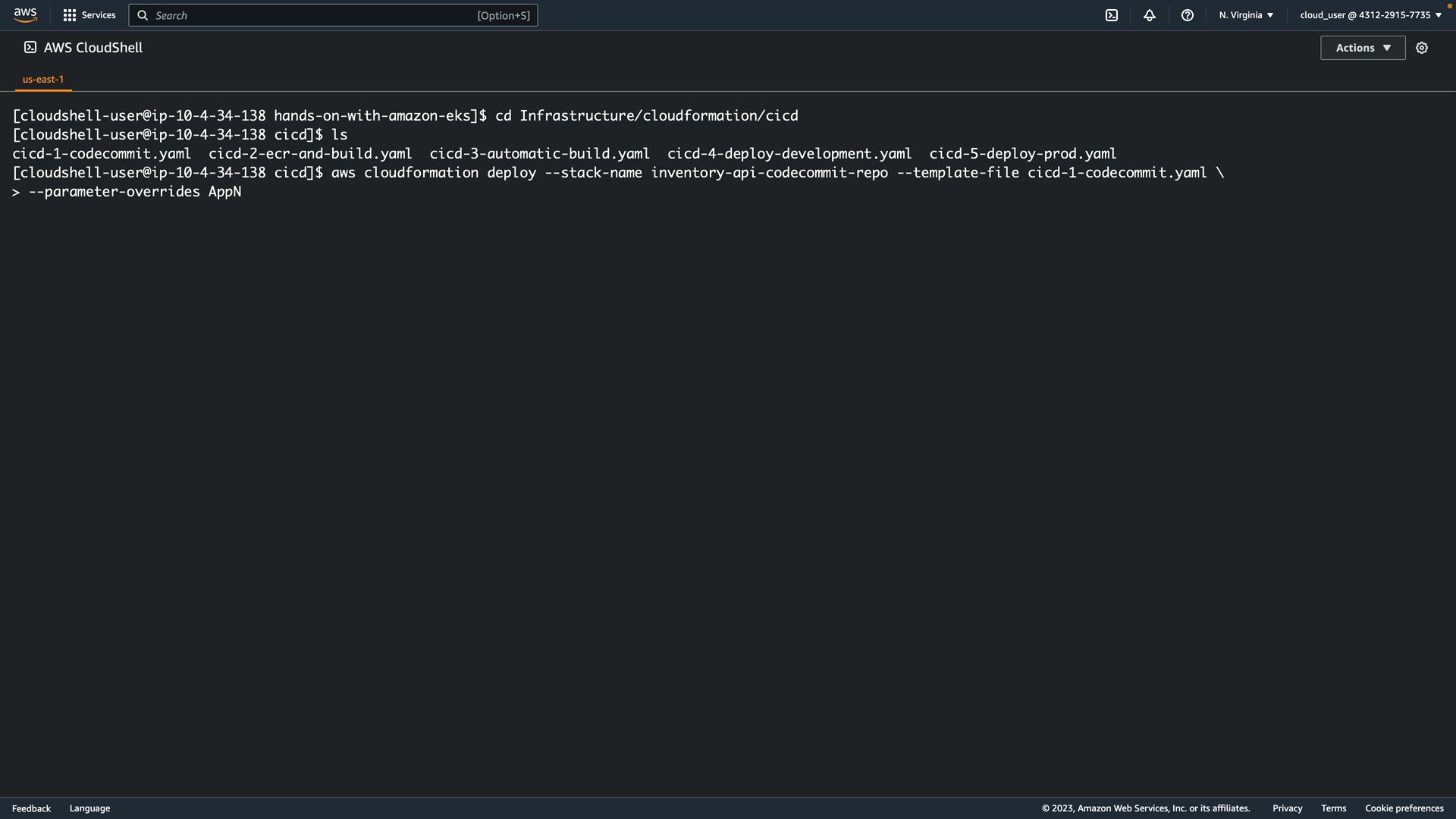Screen dimensions: 1456x819
Task: Expand the N. Virginia region dropdown
Action: (1246, 15)
